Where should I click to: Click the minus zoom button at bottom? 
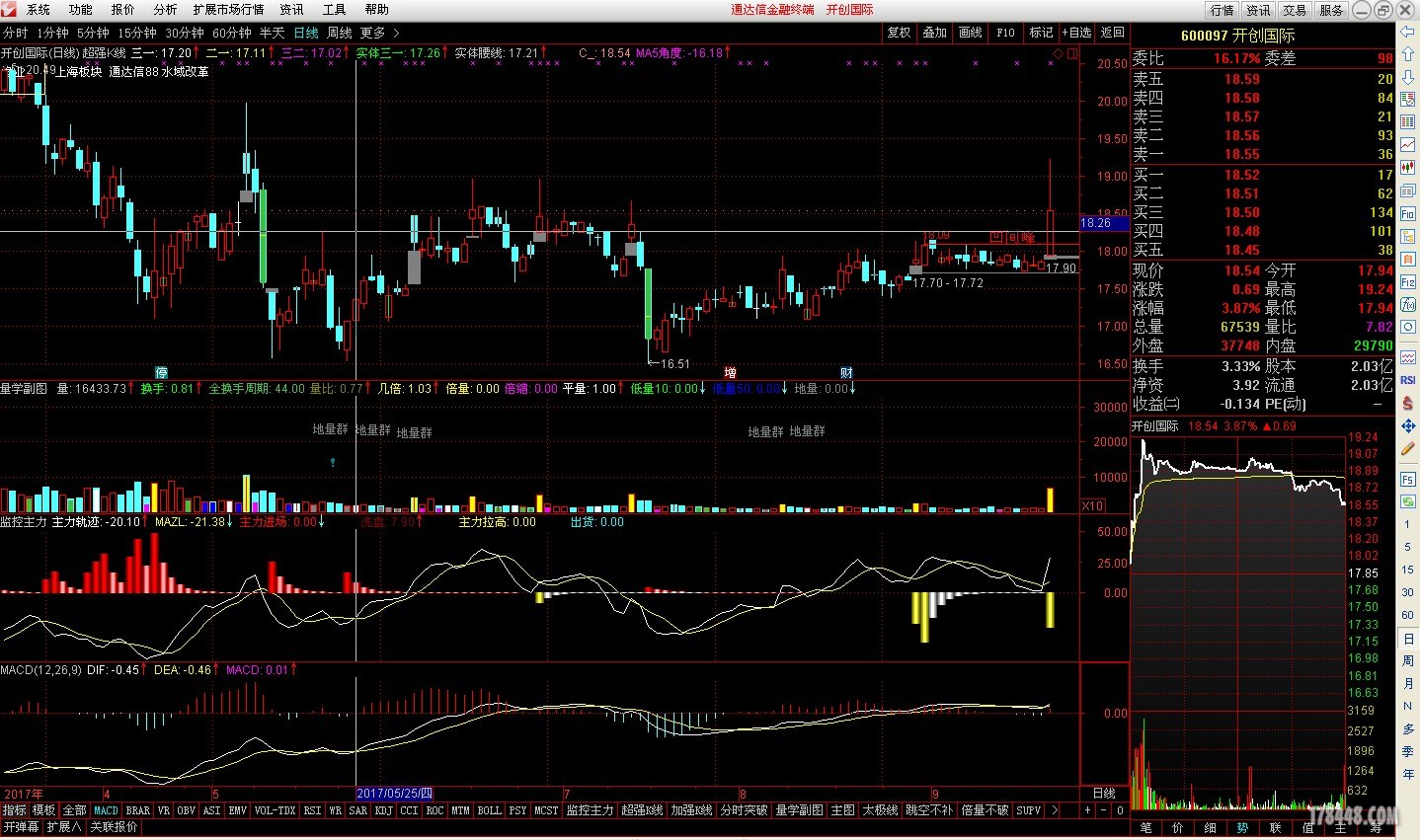point(1103,810)
